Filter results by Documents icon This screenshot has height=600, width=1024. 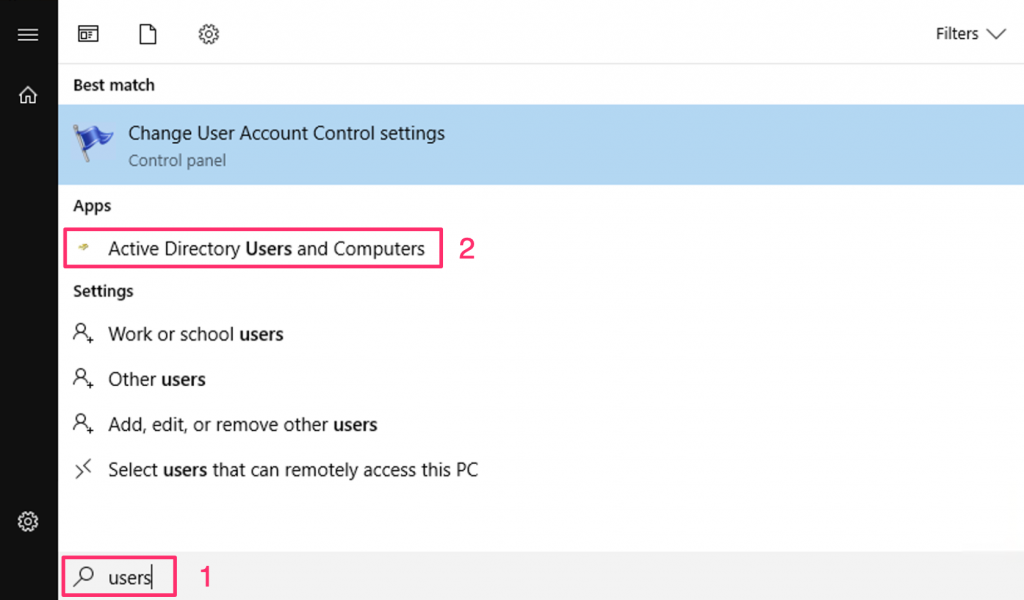coord(148,34)
